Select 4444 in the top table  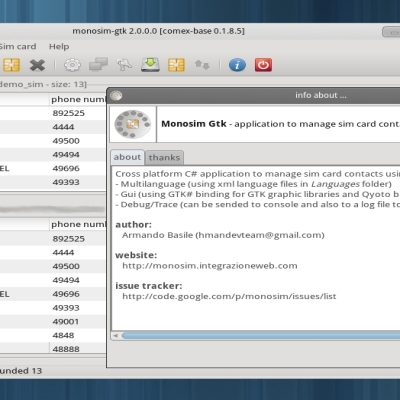click(x=63, y=127)
